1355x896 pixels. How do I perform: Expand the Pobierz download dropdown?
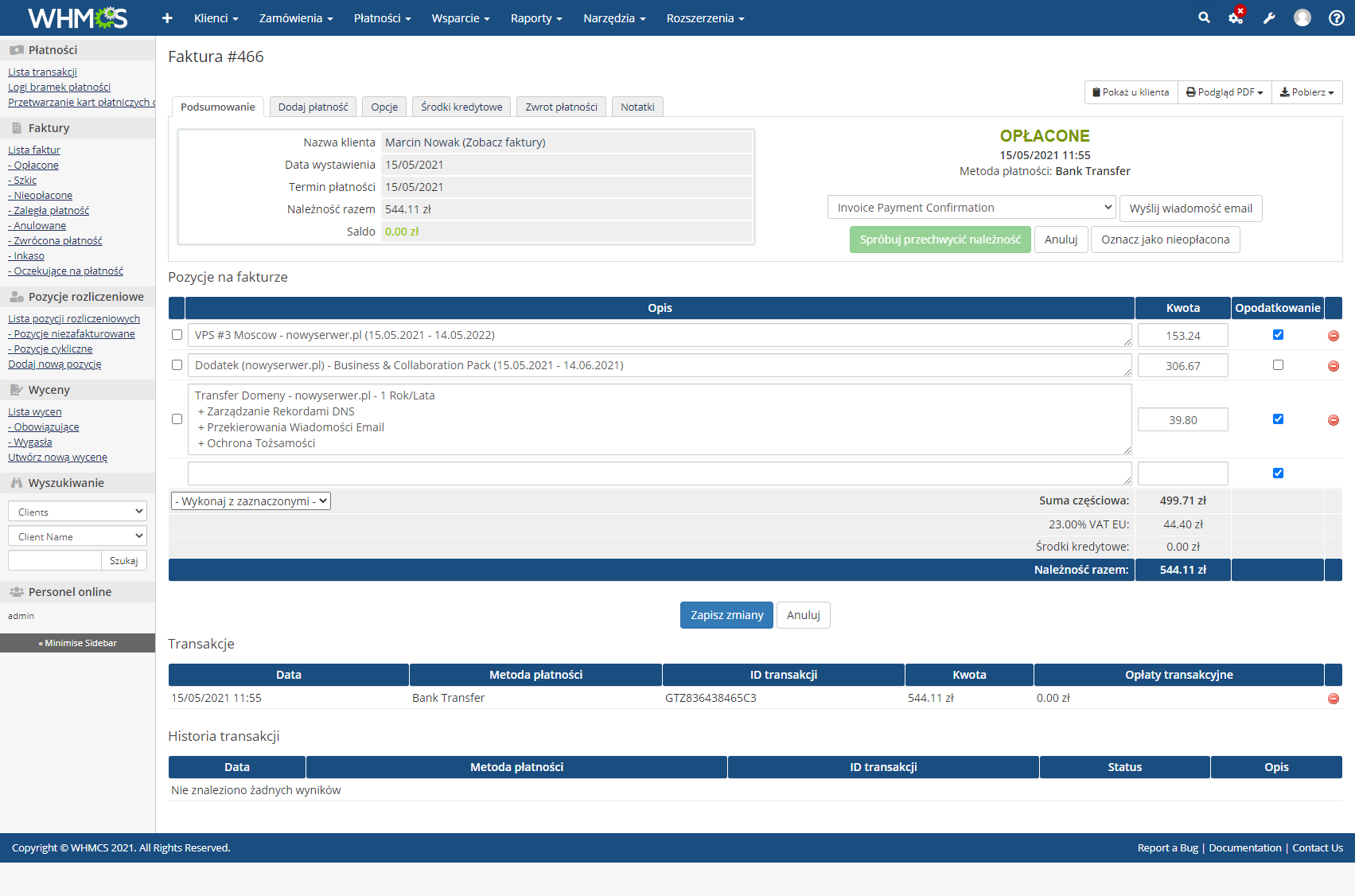pos(1306,92)
